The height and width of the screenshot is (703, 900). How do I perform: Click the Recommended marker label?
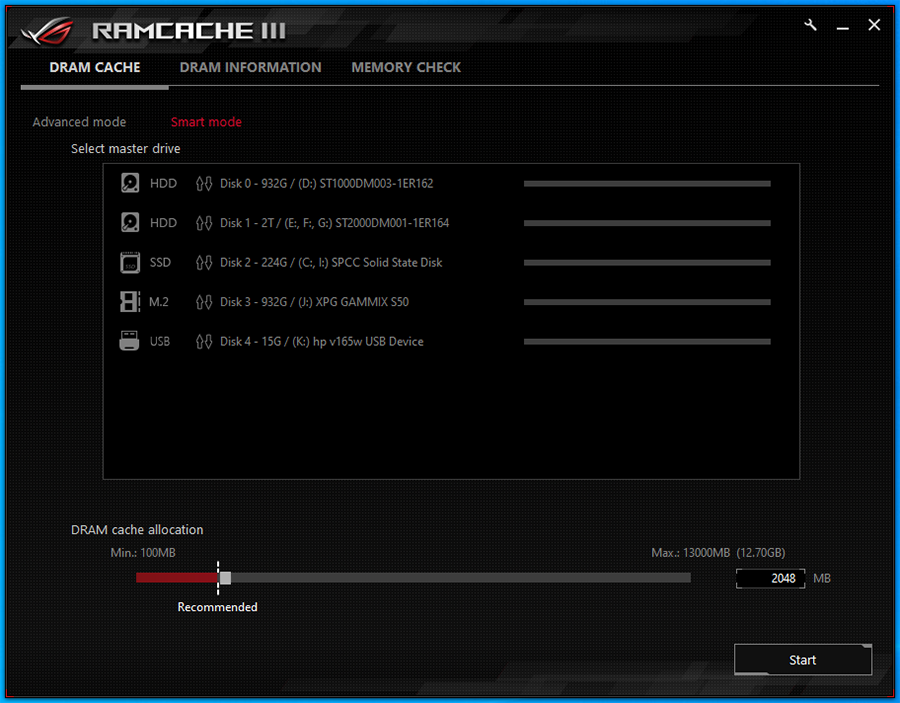(218, 607)
